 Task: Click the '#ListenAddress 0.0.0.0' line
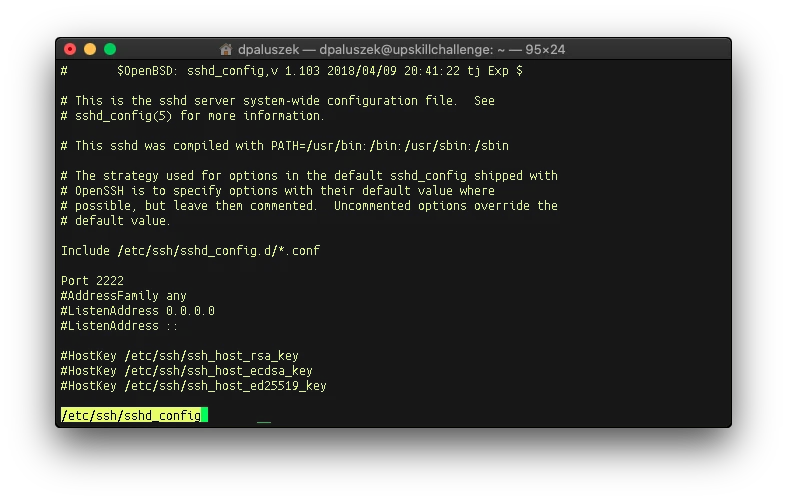click(138, 310)
